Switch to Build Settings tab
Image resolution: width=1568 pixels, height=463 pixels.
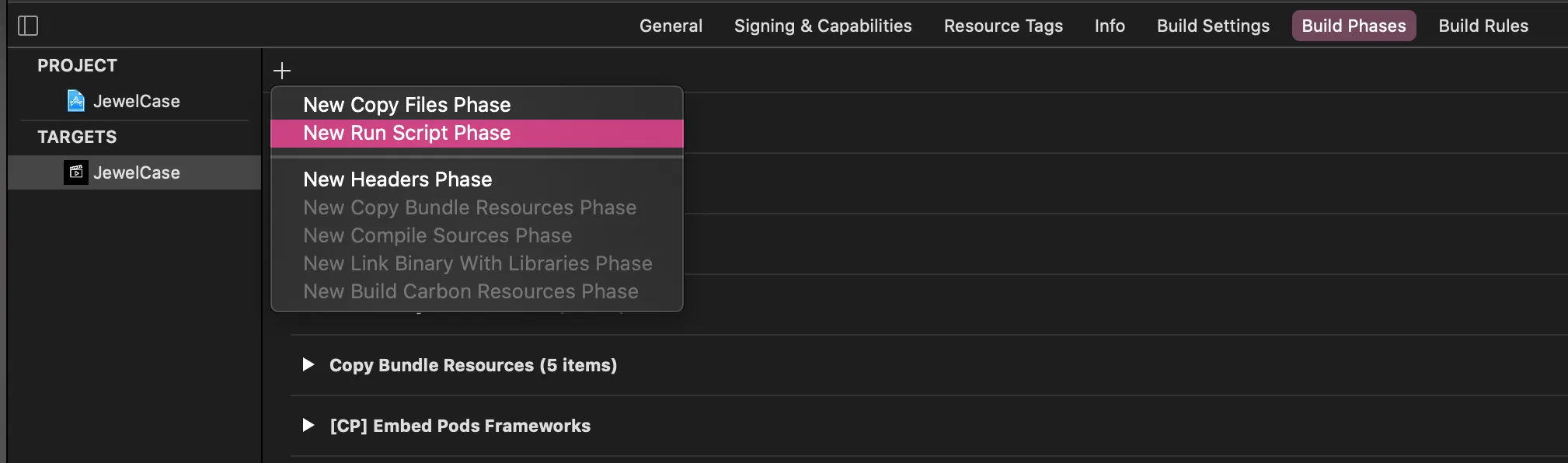pyautogui.click(x=1213, y=26)
